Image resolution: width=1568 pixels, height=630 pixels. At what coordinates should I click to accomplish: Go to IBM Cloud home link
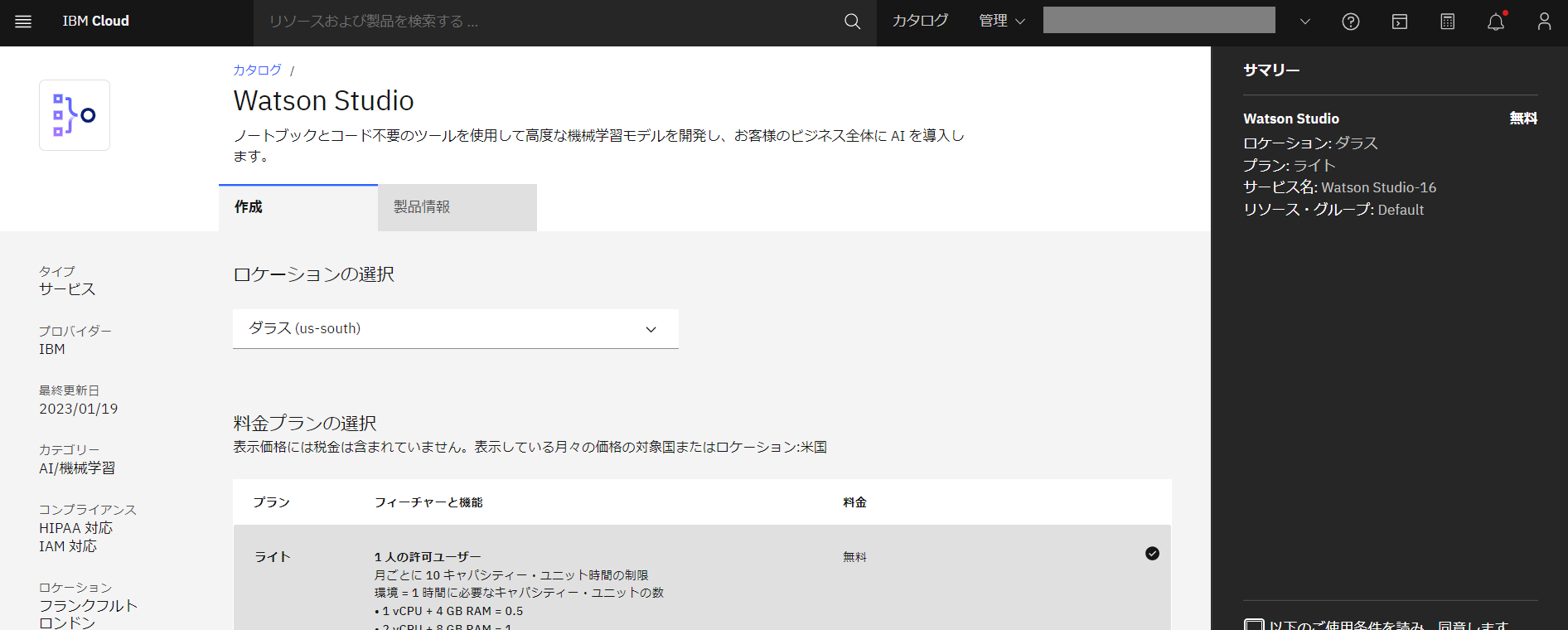click(96, 22)
